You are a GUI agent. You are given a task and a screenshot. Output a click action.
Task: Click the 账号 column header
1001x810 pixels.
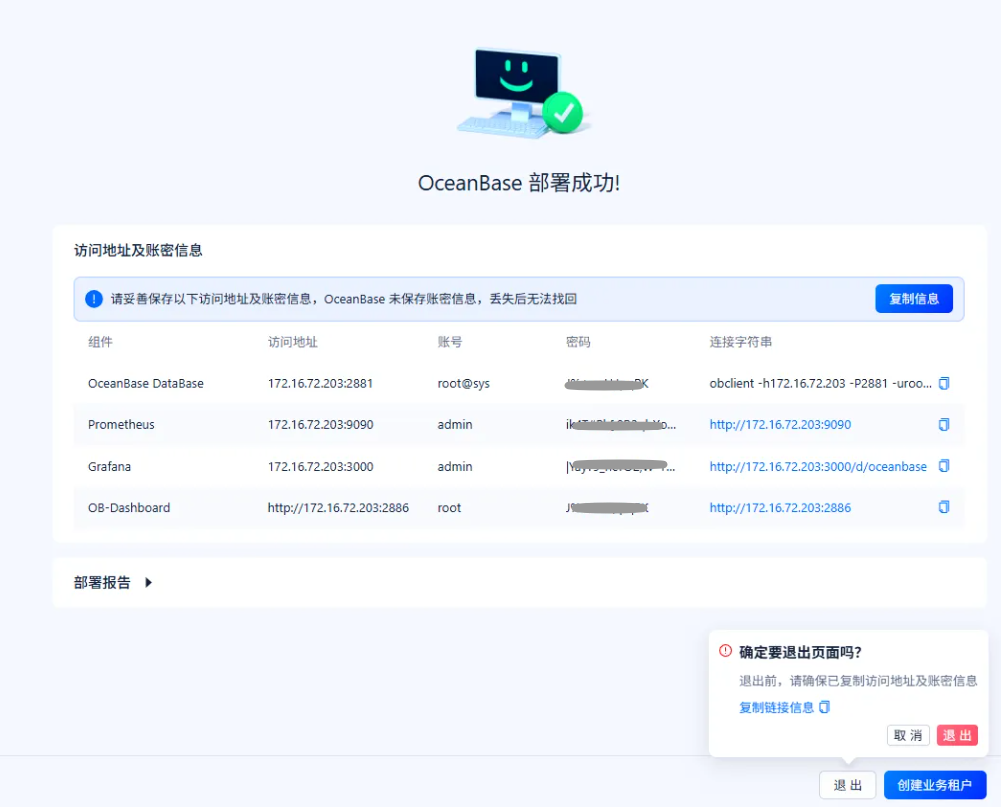[x=449, y=342]
